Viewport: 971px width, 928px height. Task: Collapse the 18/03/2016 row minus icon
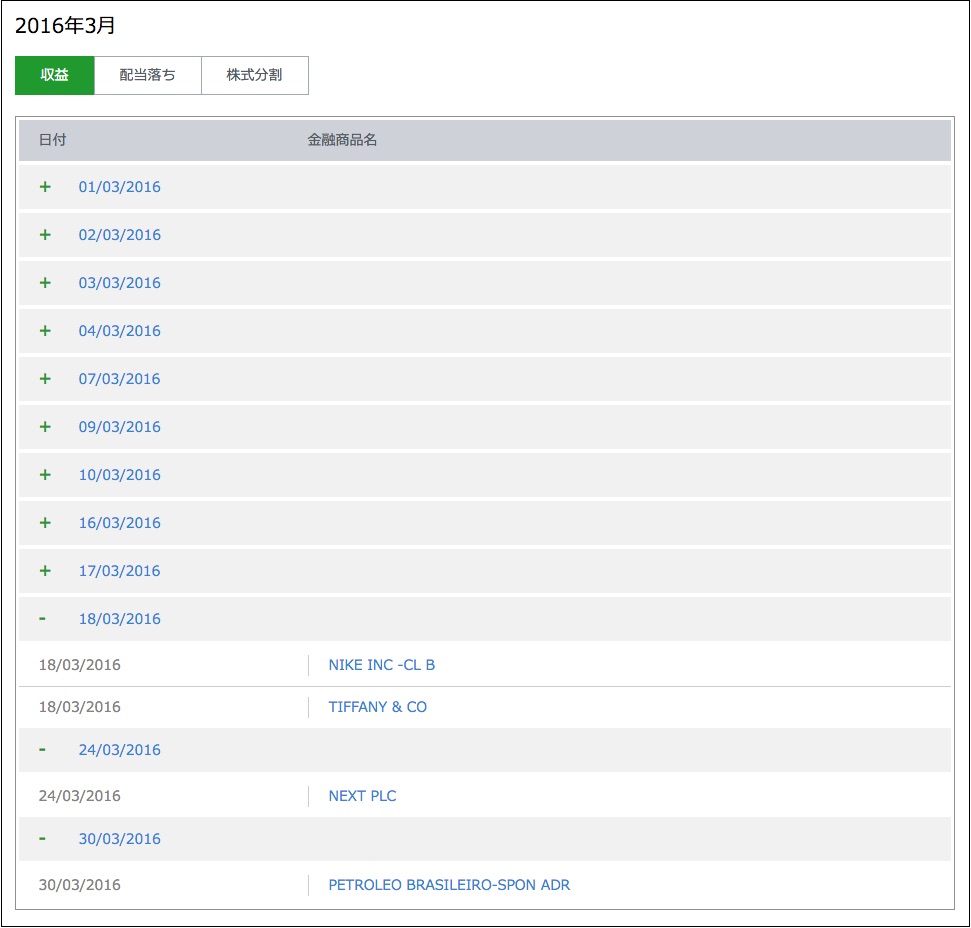42,618
